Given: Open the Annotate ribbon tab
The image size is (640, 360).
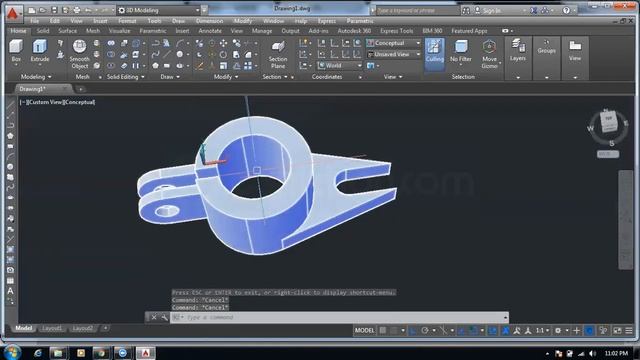Looking at the screenshot, I should pyautogui.click(x=210, y=31).
